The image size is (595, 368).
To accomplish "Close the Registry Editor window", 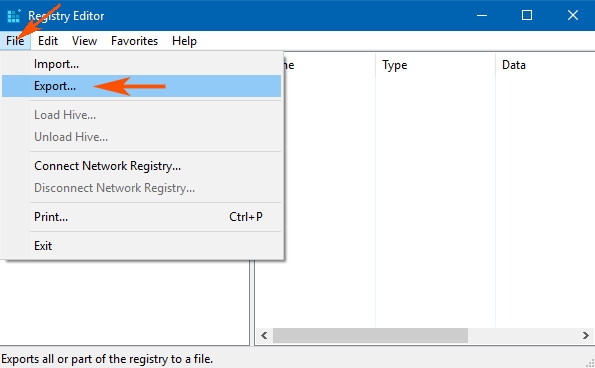I will point(573,16).
